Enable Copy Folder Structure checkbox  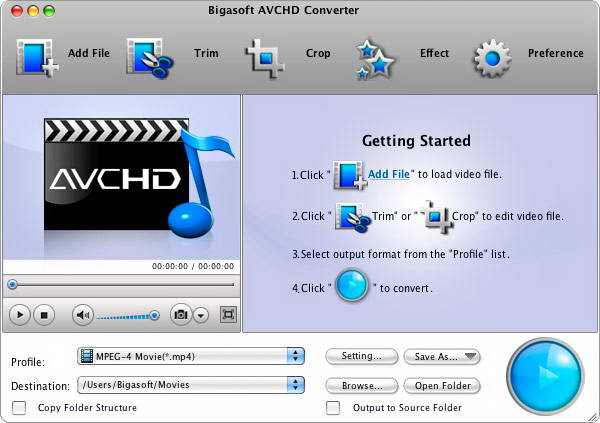19,408
